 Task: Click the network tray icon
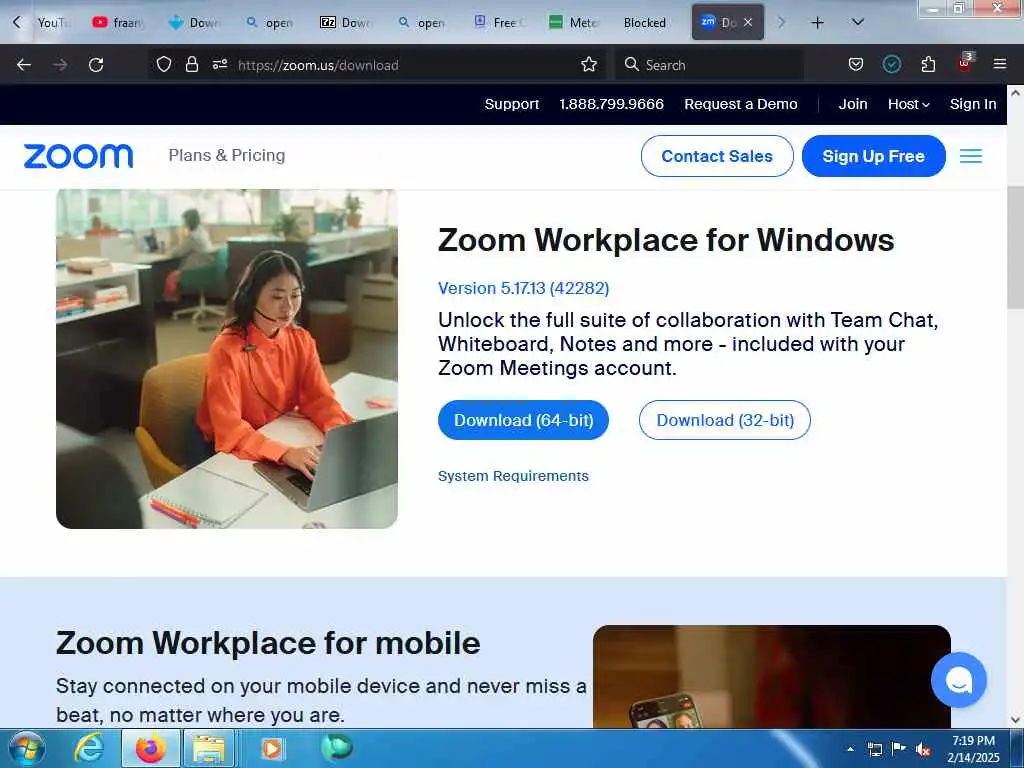point(874,749)
